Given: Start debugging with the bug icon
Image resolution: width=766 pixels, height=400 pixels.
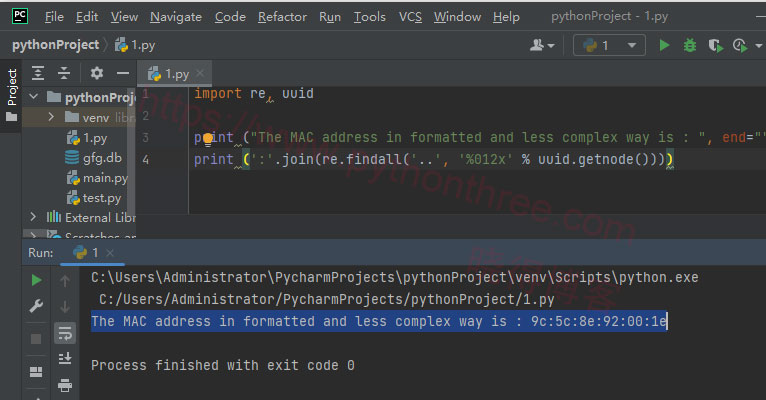Looking at the screenshot, I should (x=690, y=45).
